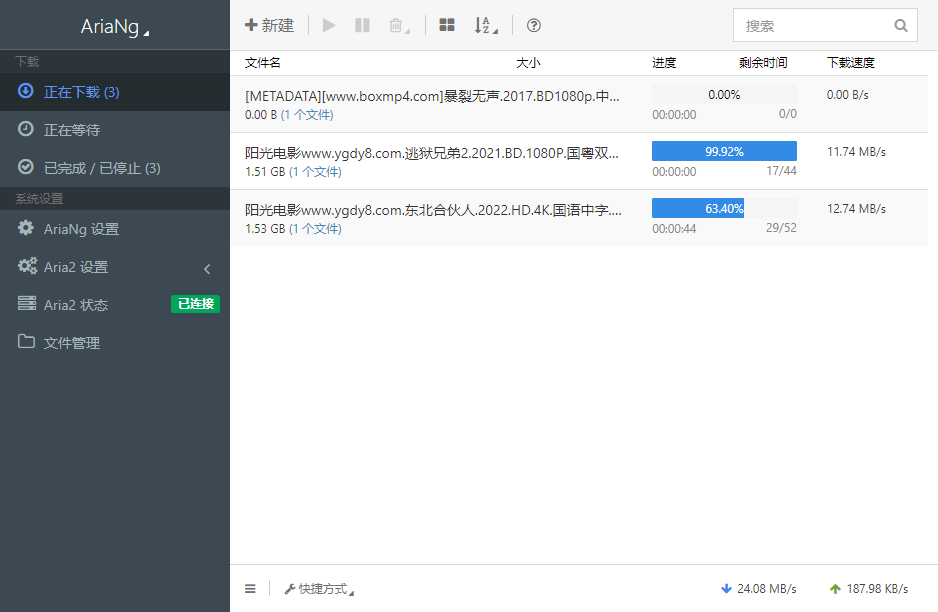Click the hamburger menu icon at bottom left

(x=250, y=588)
